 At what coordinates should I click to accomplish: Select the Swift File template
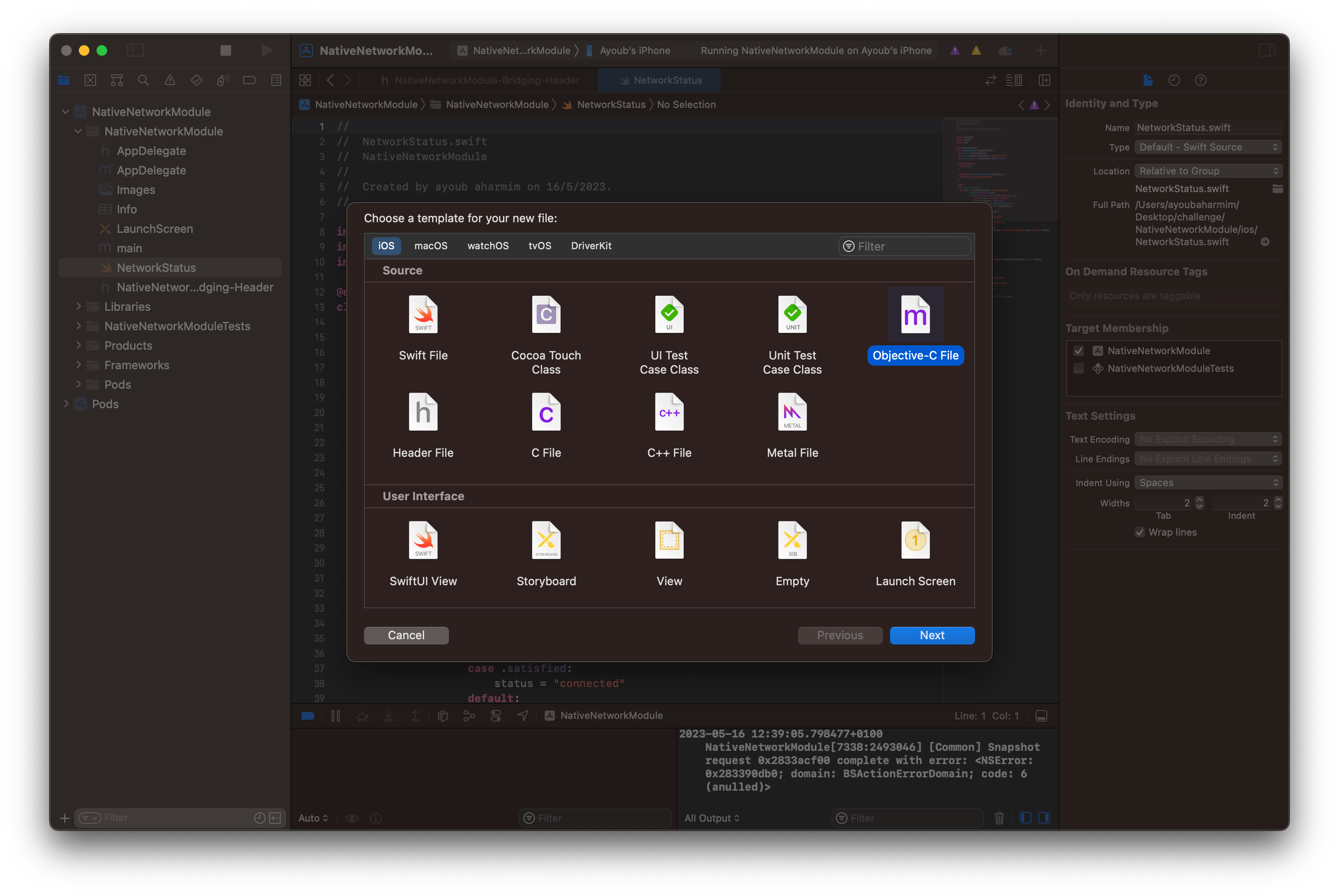click(x=423, y=328)
